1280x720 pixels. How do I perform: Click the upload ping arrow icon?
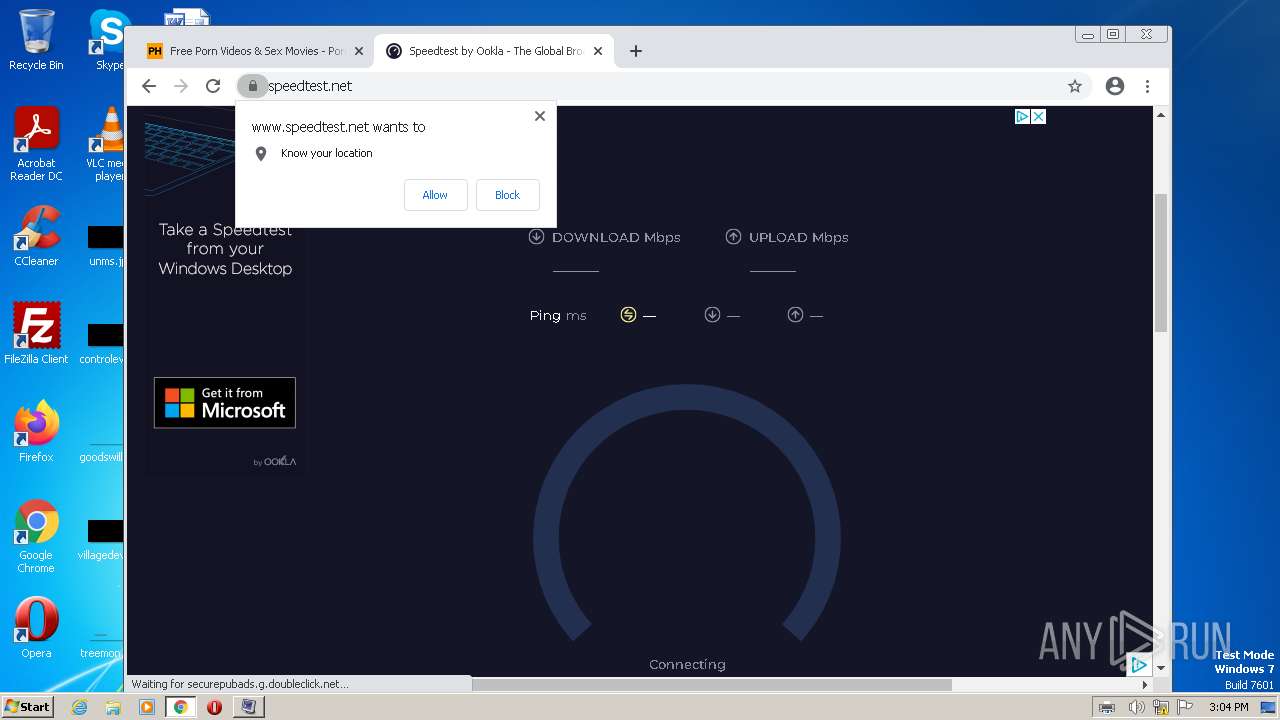(x=795, y=315)
